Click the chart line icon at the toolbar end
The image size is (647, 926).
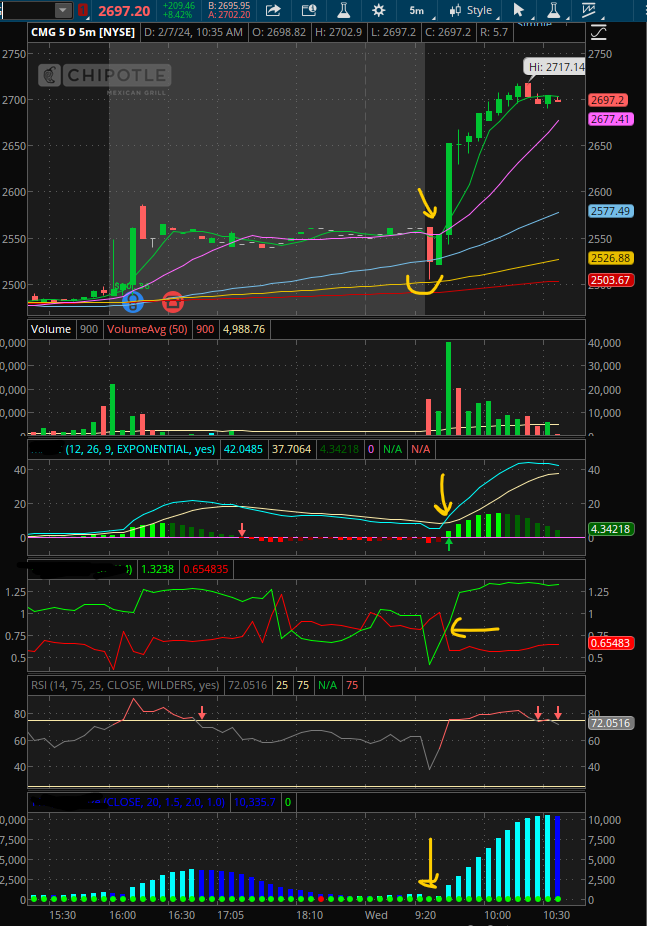589,10
